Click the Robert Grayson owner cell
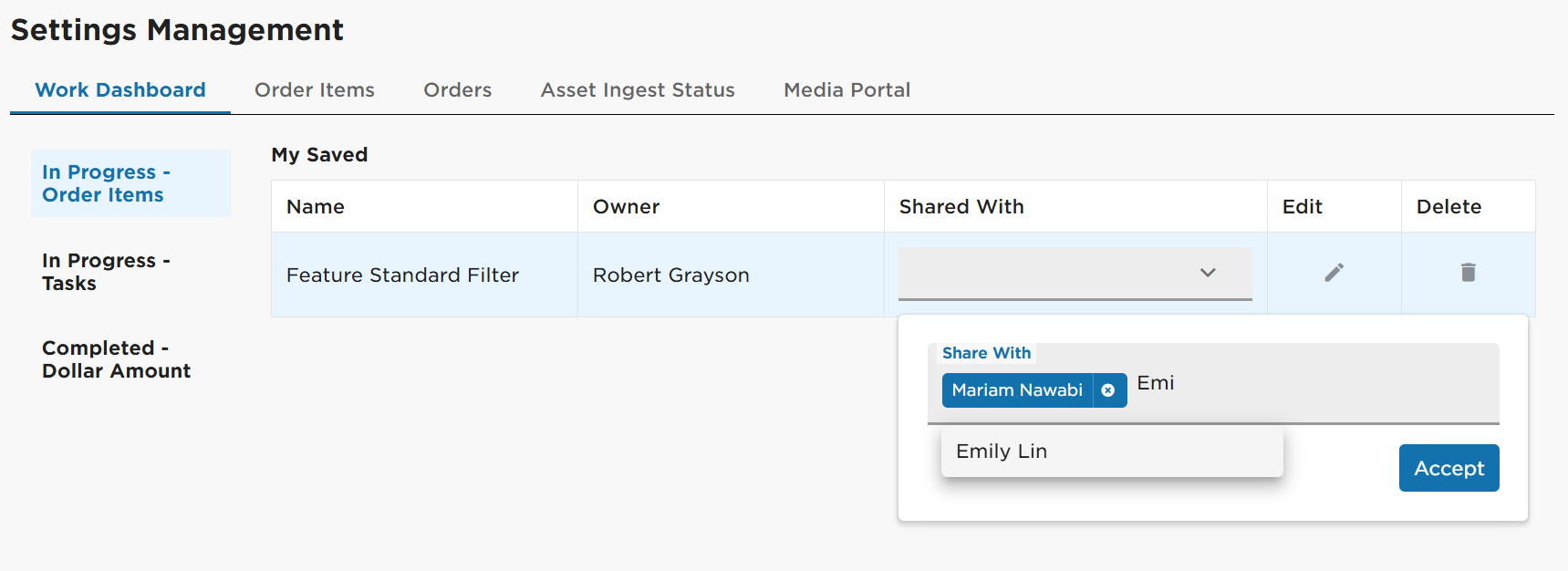The height and width of the screenshot is (571, 1568). pos(731,275)
